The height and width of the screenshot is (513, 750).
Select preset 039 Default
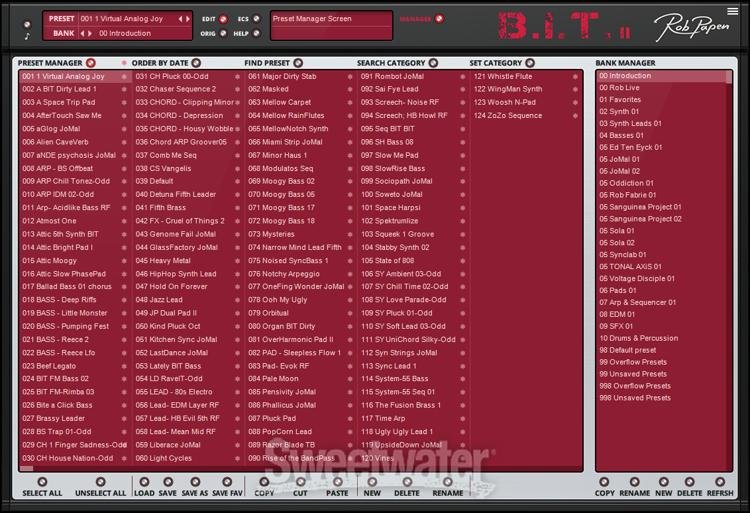[x=154, y=182]
